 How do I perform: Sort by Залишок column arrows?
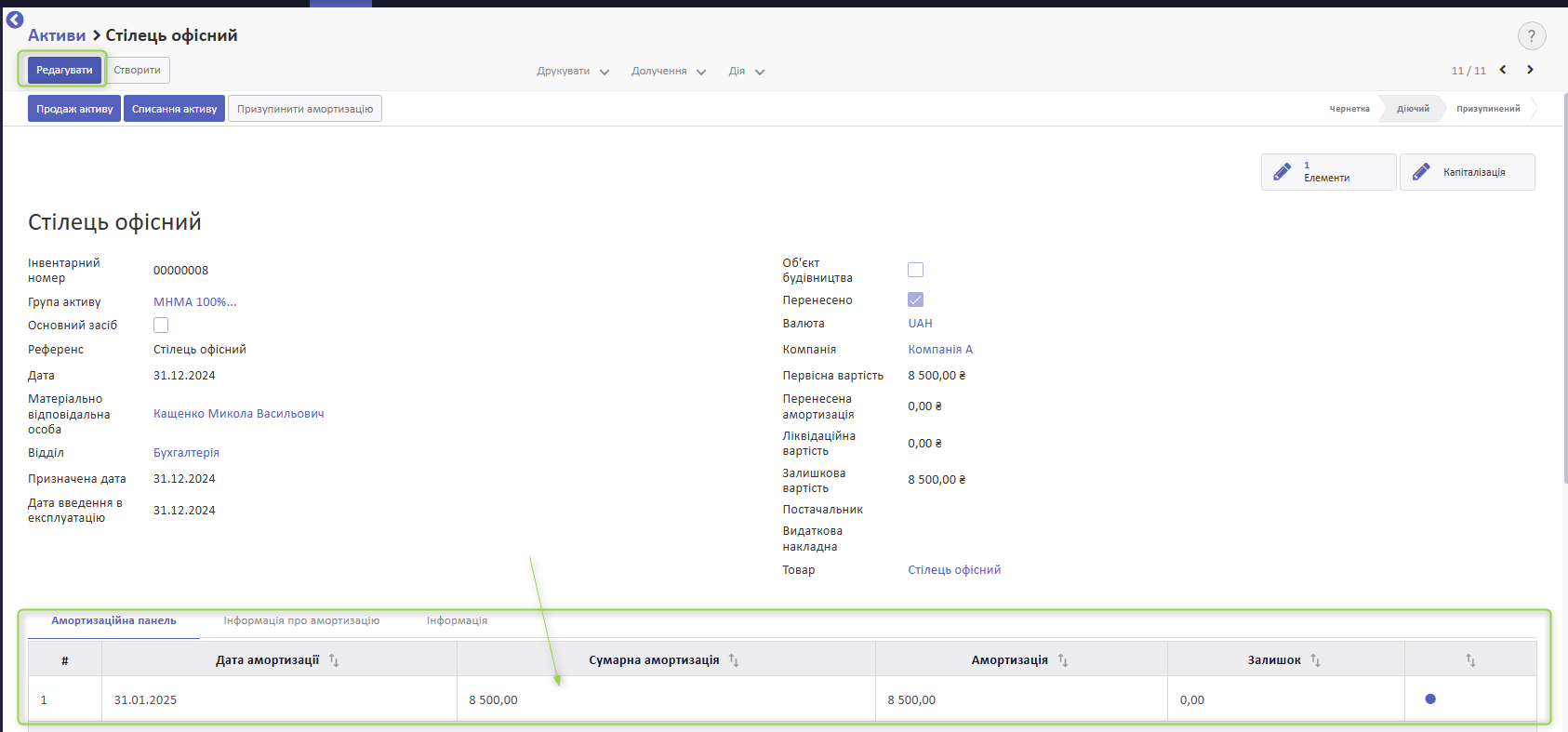point(1315,660)
